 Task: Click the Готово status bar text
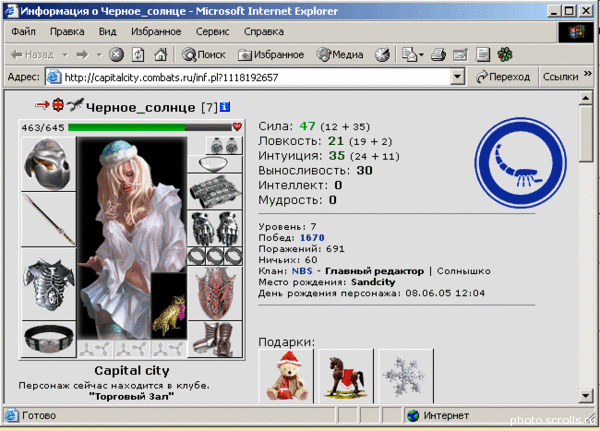point(39,415)
